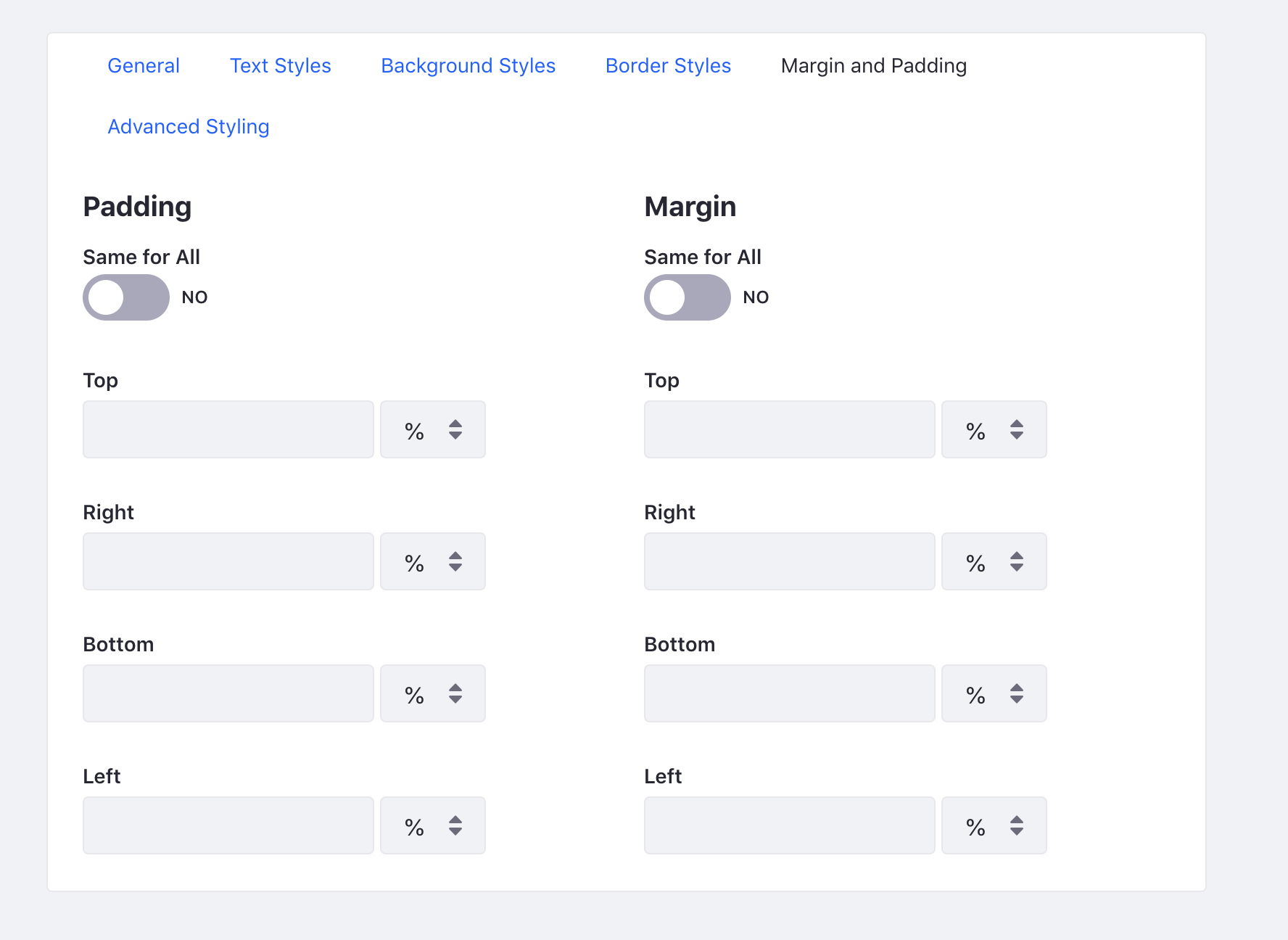
Task: Click the Margin Bottom input field
Action: click(x=789, y=693)
